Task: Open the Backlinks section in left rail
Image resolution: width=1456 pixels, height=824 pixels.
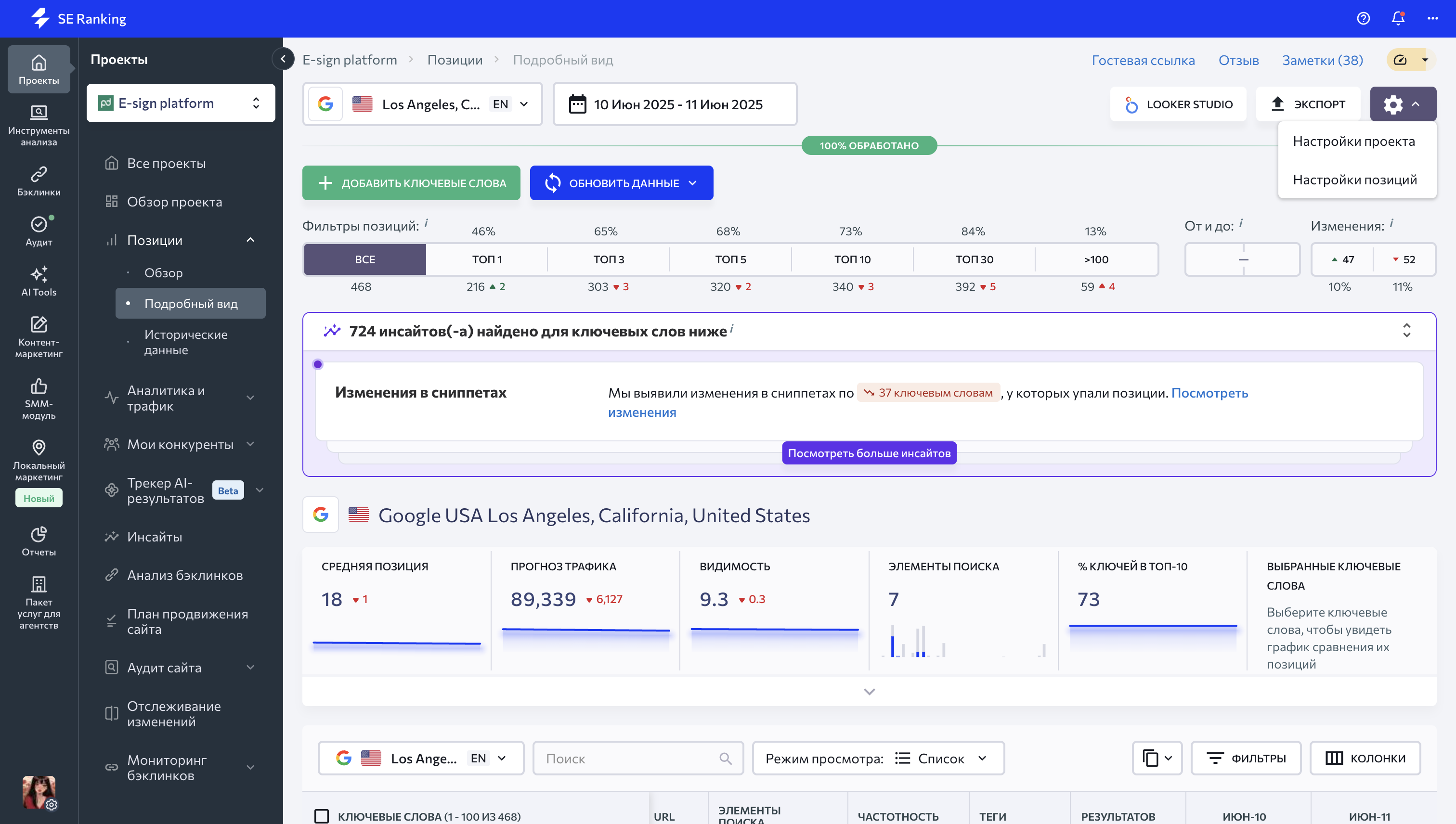Action: coord(39,180)
